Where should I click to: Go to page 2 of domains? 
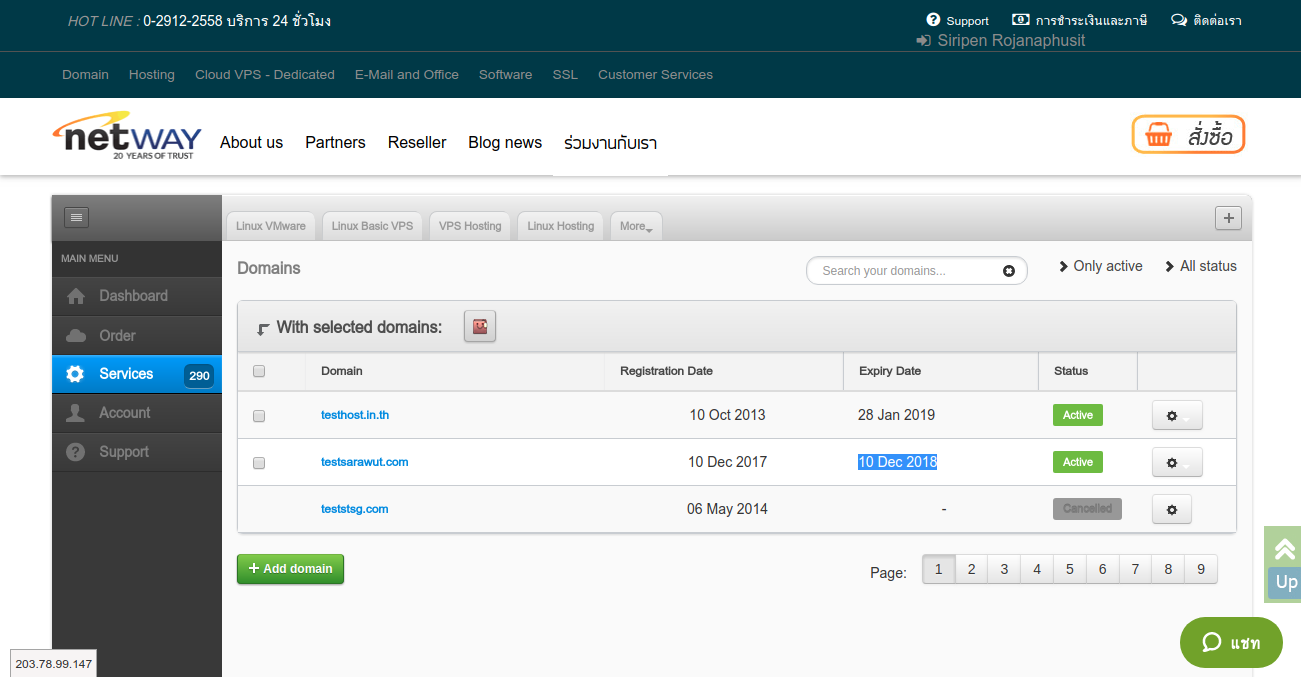971,569
